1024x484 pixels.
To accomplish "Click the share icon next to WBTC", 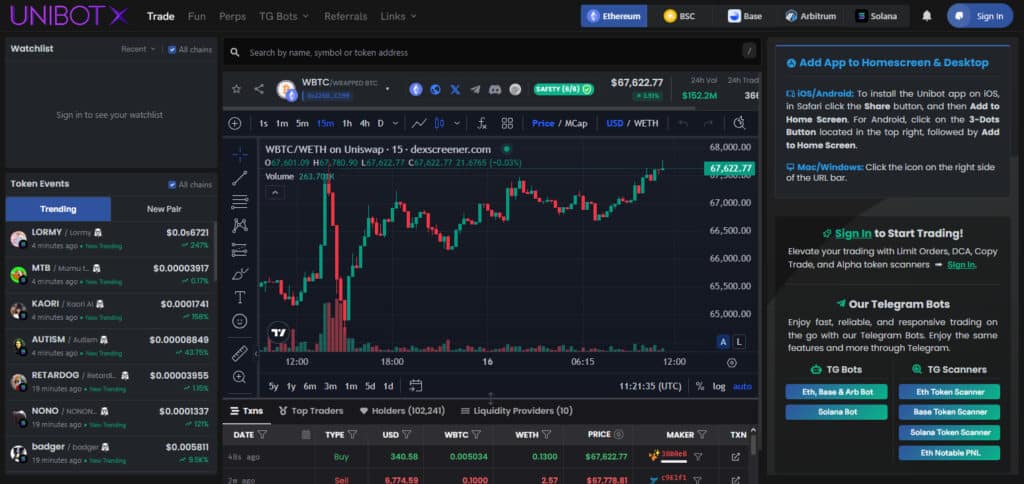I will pyautogui.click(x=259, y=89).
